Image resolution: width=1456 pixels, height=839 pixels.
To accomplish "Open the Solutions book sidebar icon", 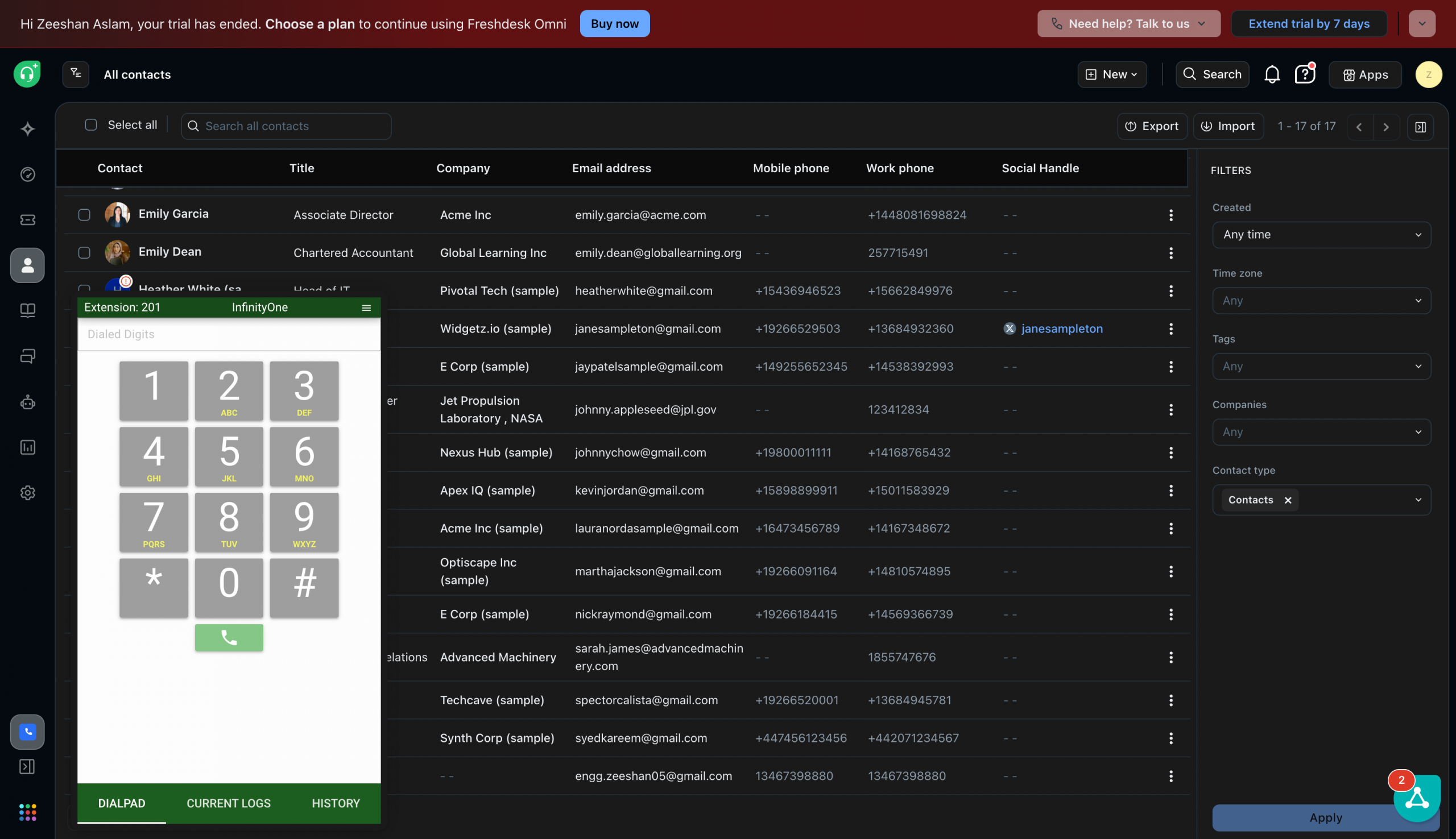I will coord(28,310).
